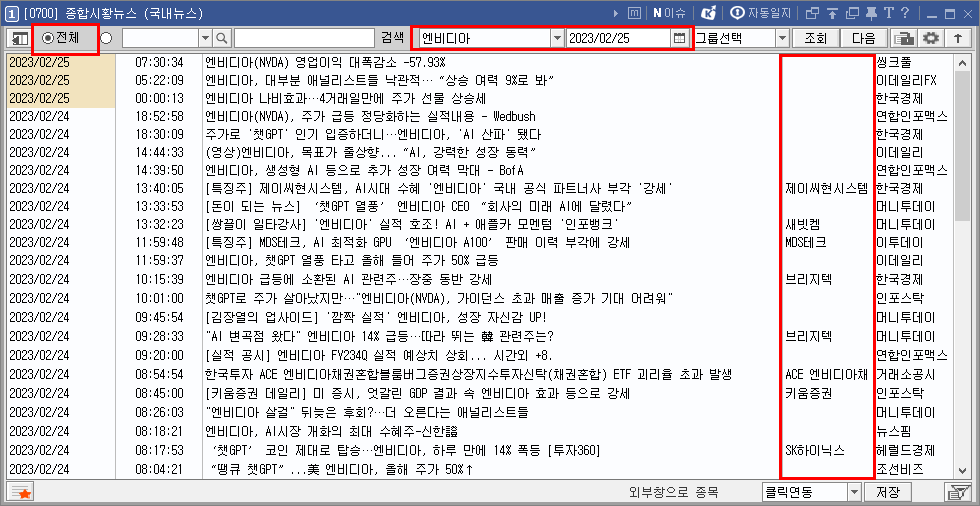Screen dimensions: 980x506
Task: Click the question mark help icon
Action: (904, 12)
